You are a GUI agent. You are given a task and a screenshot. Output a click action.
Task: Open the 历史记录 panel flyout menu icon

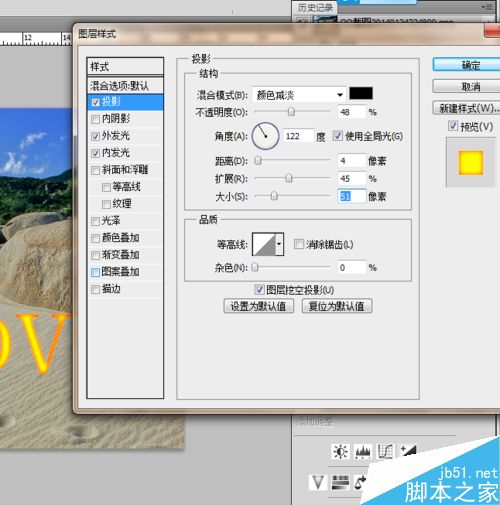488,7
